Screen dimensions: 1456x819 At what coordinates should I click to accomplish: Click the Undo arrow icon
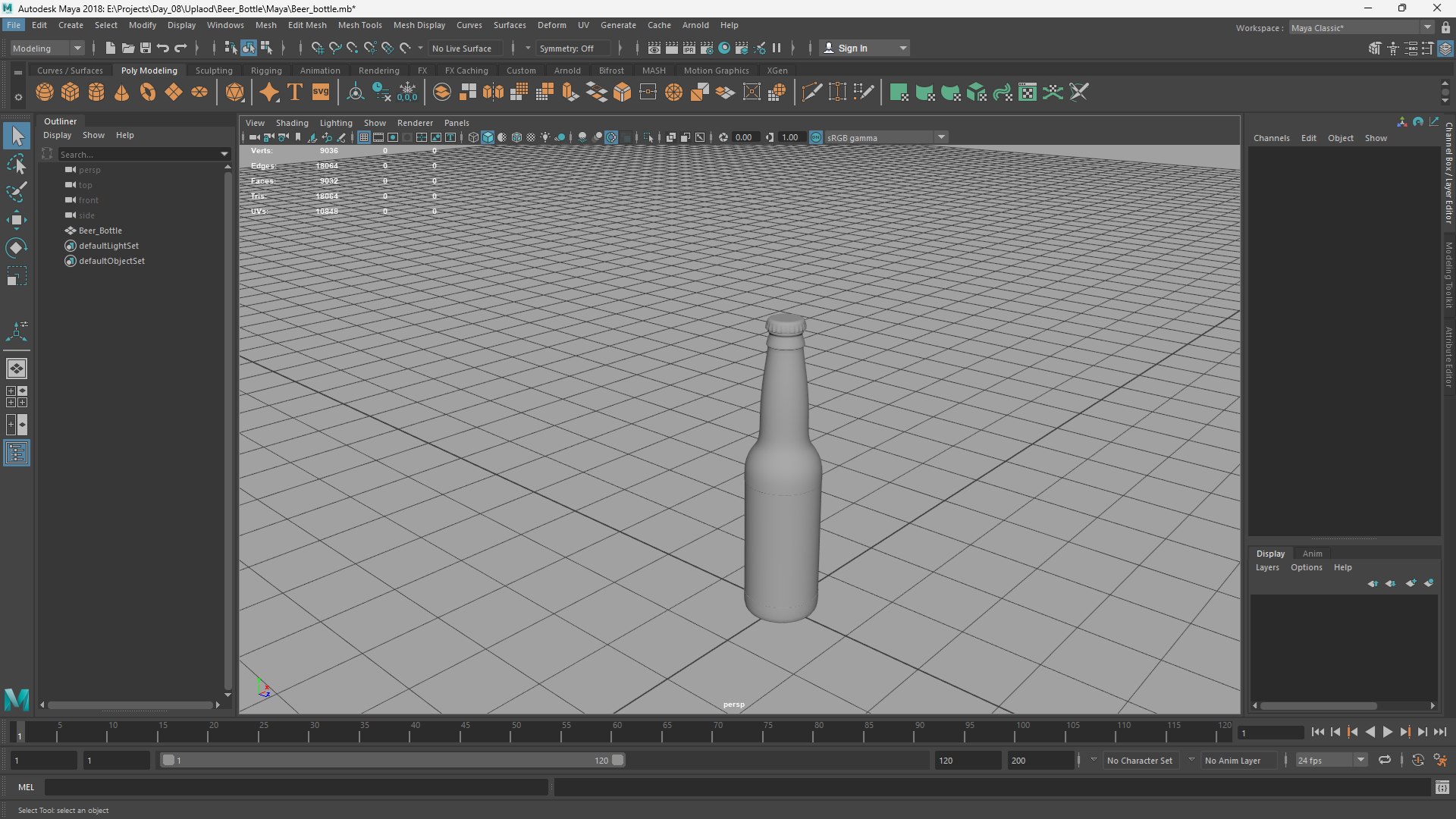tap(163, 48)
